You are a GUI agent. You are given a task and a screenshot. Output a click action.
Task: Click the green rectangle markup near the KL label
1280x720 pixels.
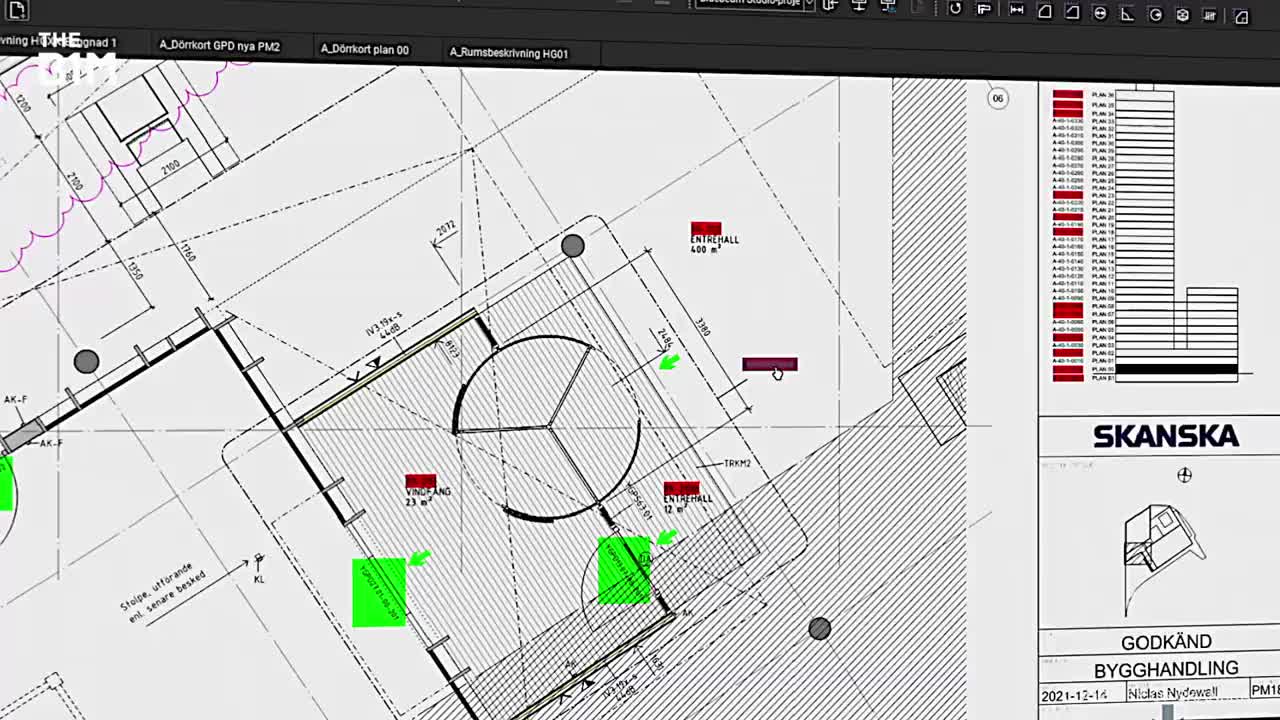(379, 593)
